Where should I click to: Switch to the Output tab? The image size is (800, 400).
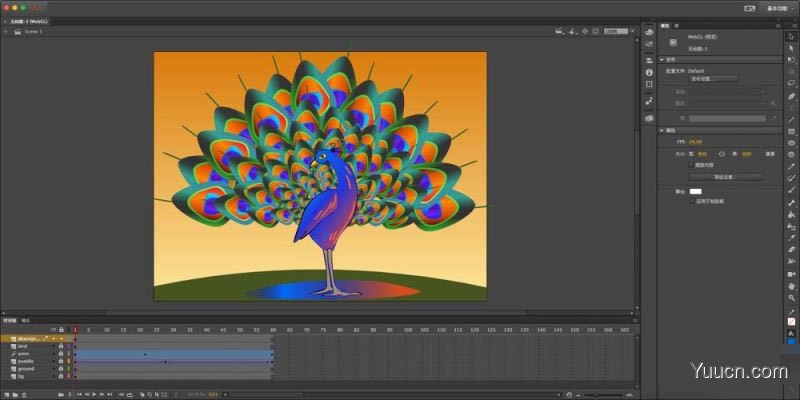[x=25, y=320]
